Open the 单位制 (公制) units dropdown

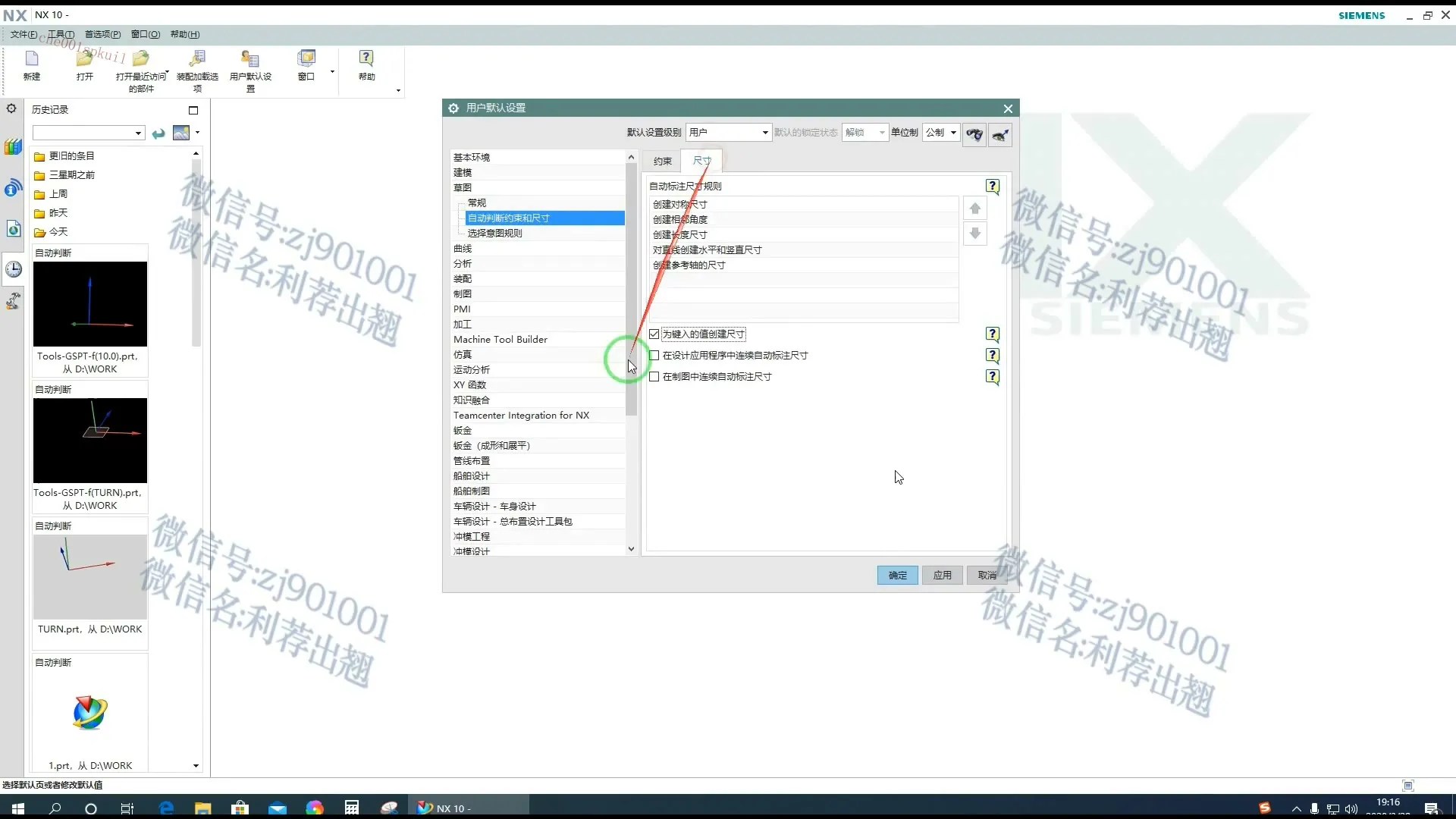[952, 132]
